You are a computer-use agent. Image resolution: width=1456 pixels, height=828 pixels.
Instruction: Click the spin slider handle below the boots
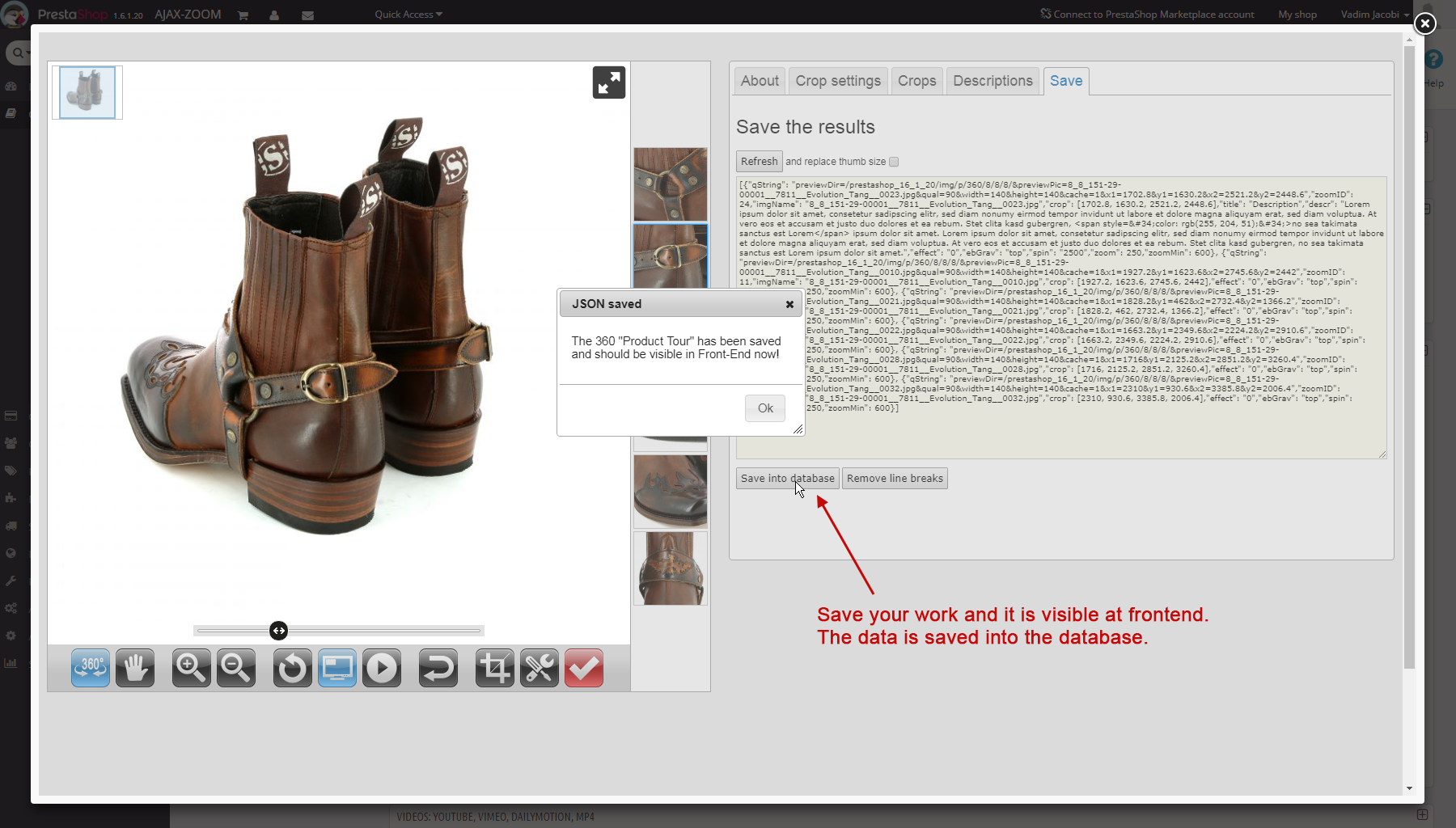(x=278, y=631)
